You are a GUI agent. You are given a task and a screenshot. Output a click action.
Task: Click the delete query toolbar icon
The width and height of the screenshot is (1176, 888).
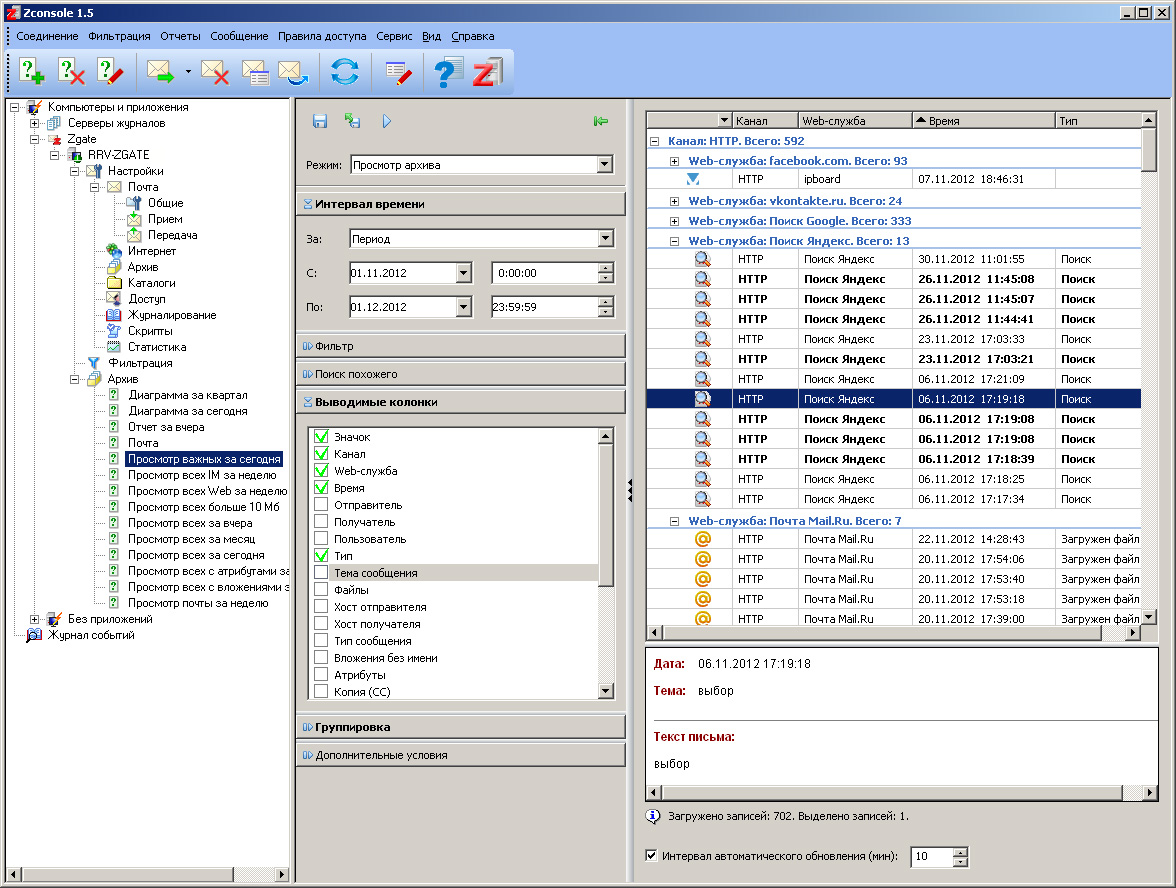point(71,72)
